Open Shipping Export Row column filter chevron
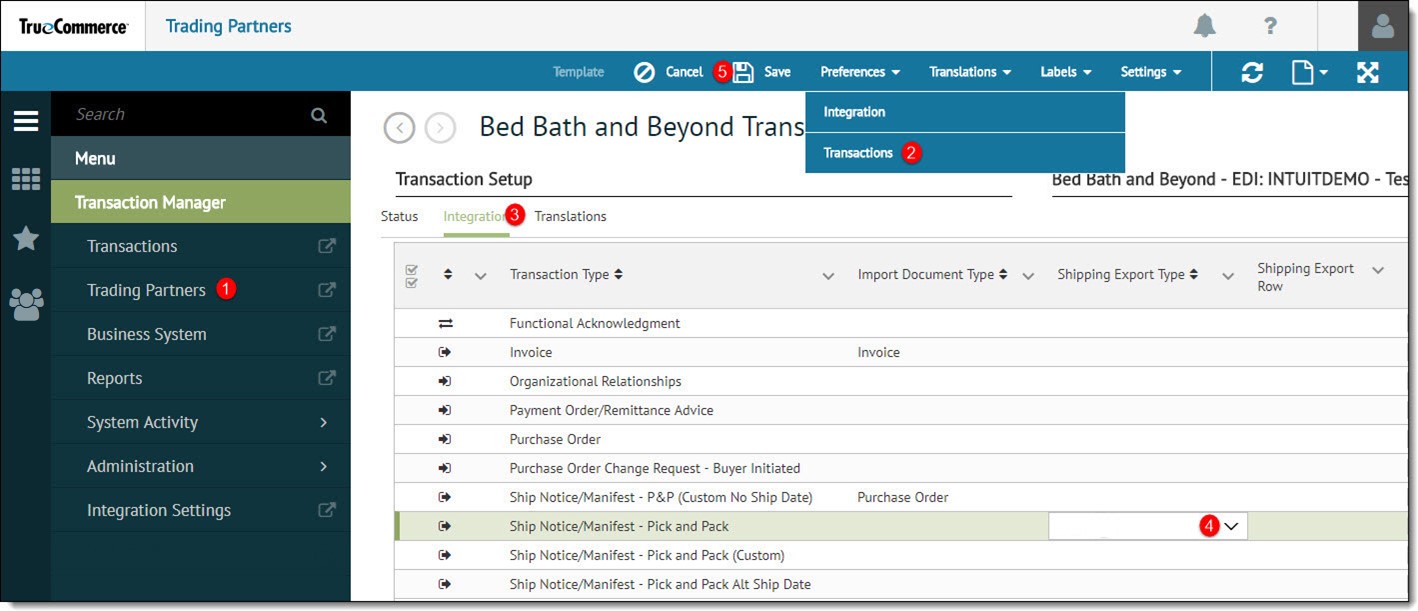 click(1378, 271)
